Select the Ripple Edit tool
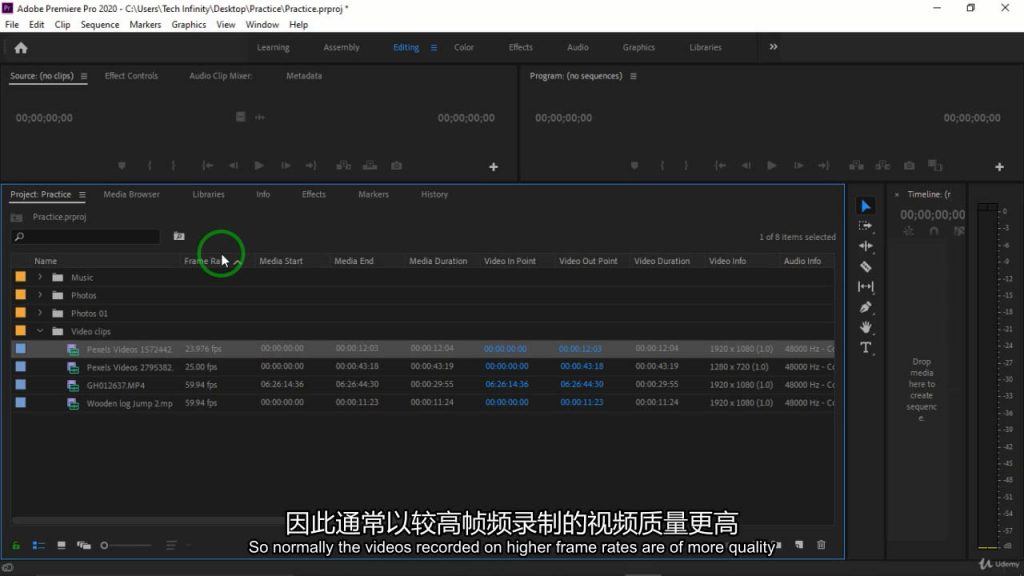Screen dimensions: 1024x576 (865, 246)
